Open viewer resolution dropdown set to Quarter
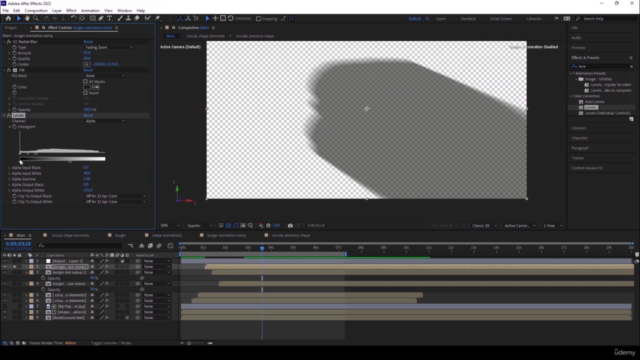Image resolution: width=640 pixels, height=360 pixels. pos(199,225)
